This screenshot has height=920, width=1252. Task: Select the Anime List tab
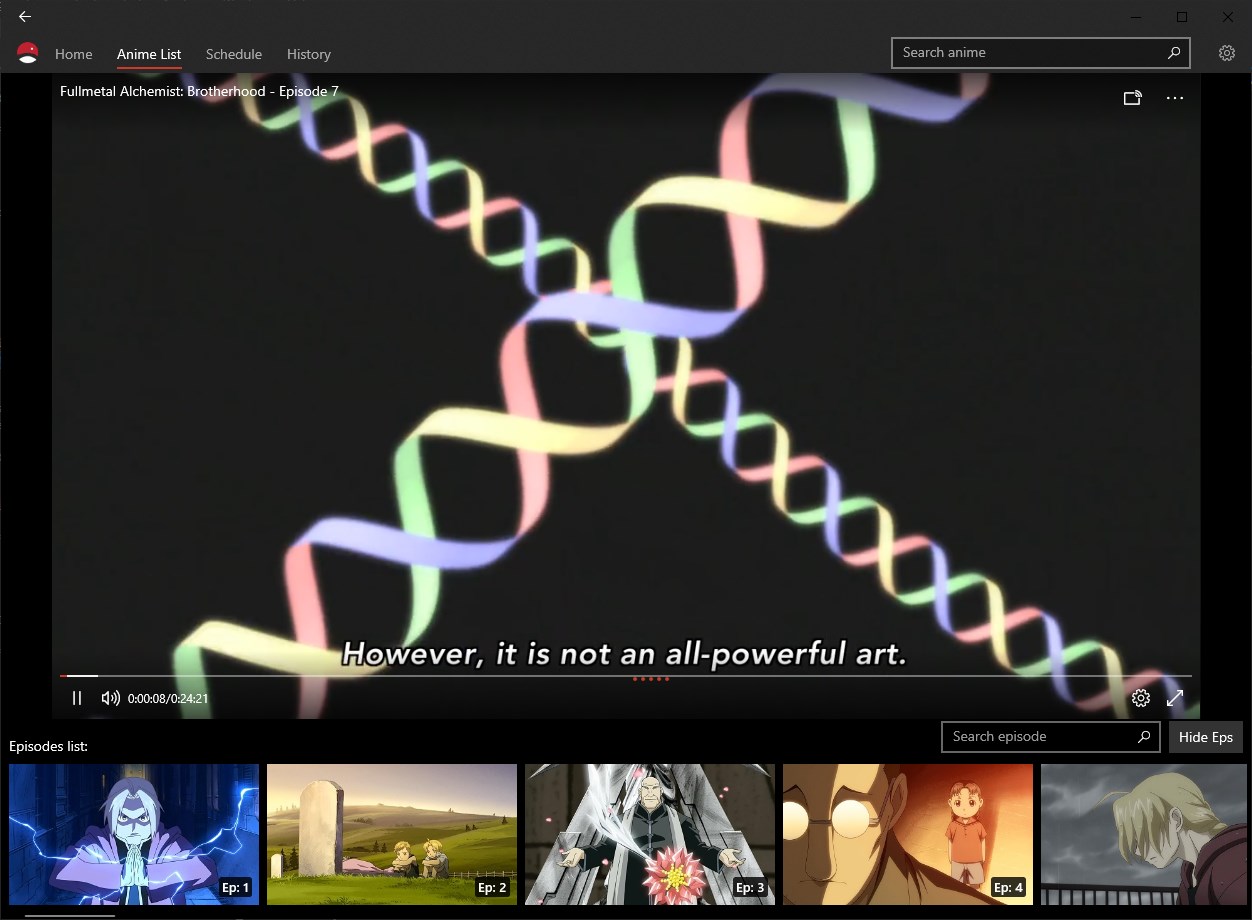pyautogui.click(x=149, y=54)
